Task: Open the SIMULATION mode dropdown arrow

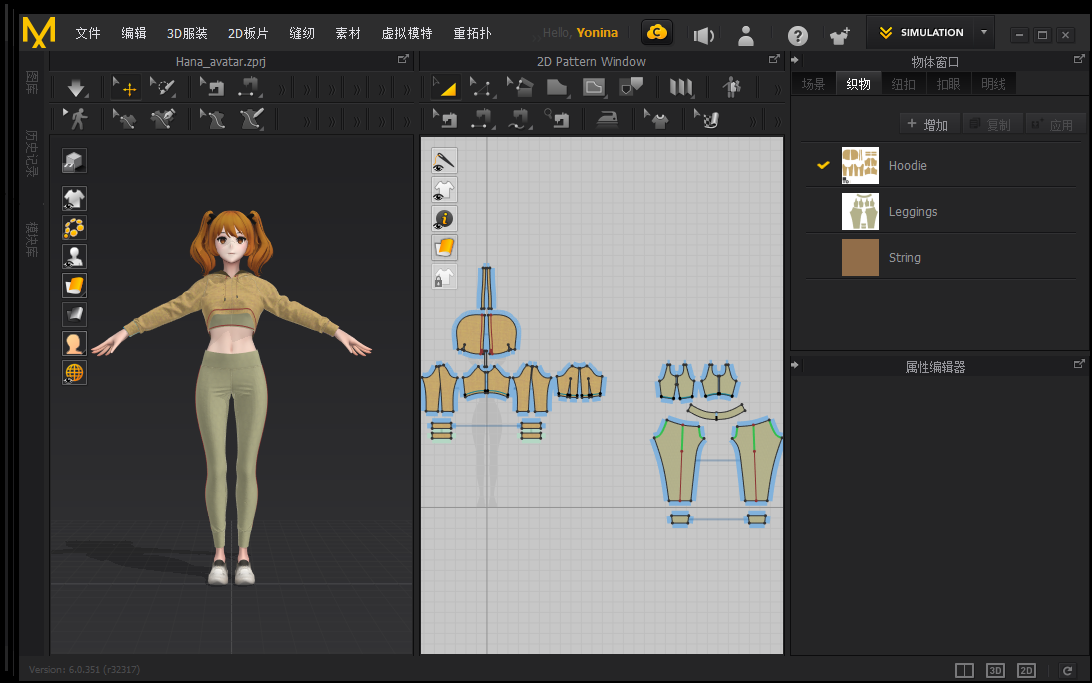Action: click(984, 32)
